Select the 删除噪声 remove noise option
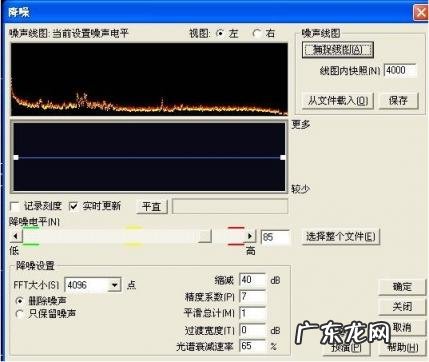Viewport: 429px width, 362px height. tap(20, 301)
